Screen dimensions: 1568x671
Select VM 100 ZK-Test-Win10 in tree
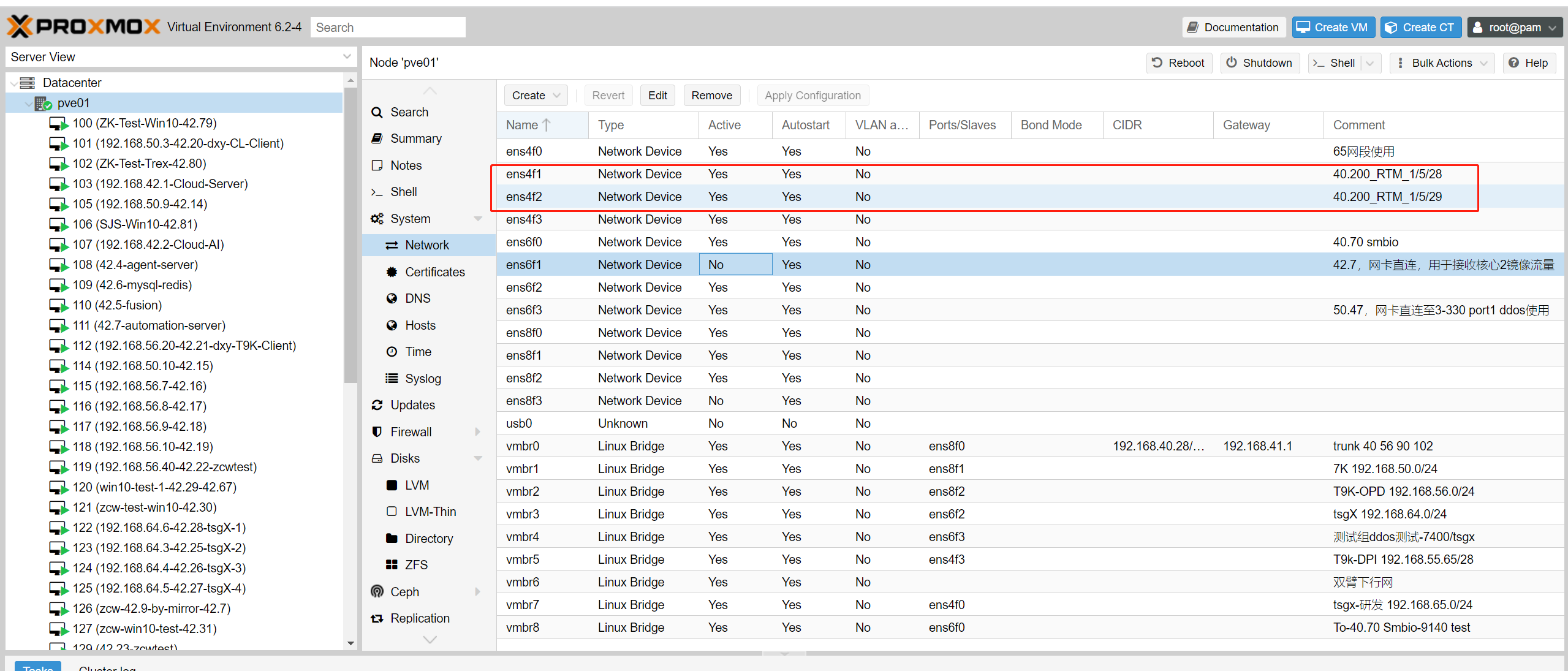click(144, 123)
